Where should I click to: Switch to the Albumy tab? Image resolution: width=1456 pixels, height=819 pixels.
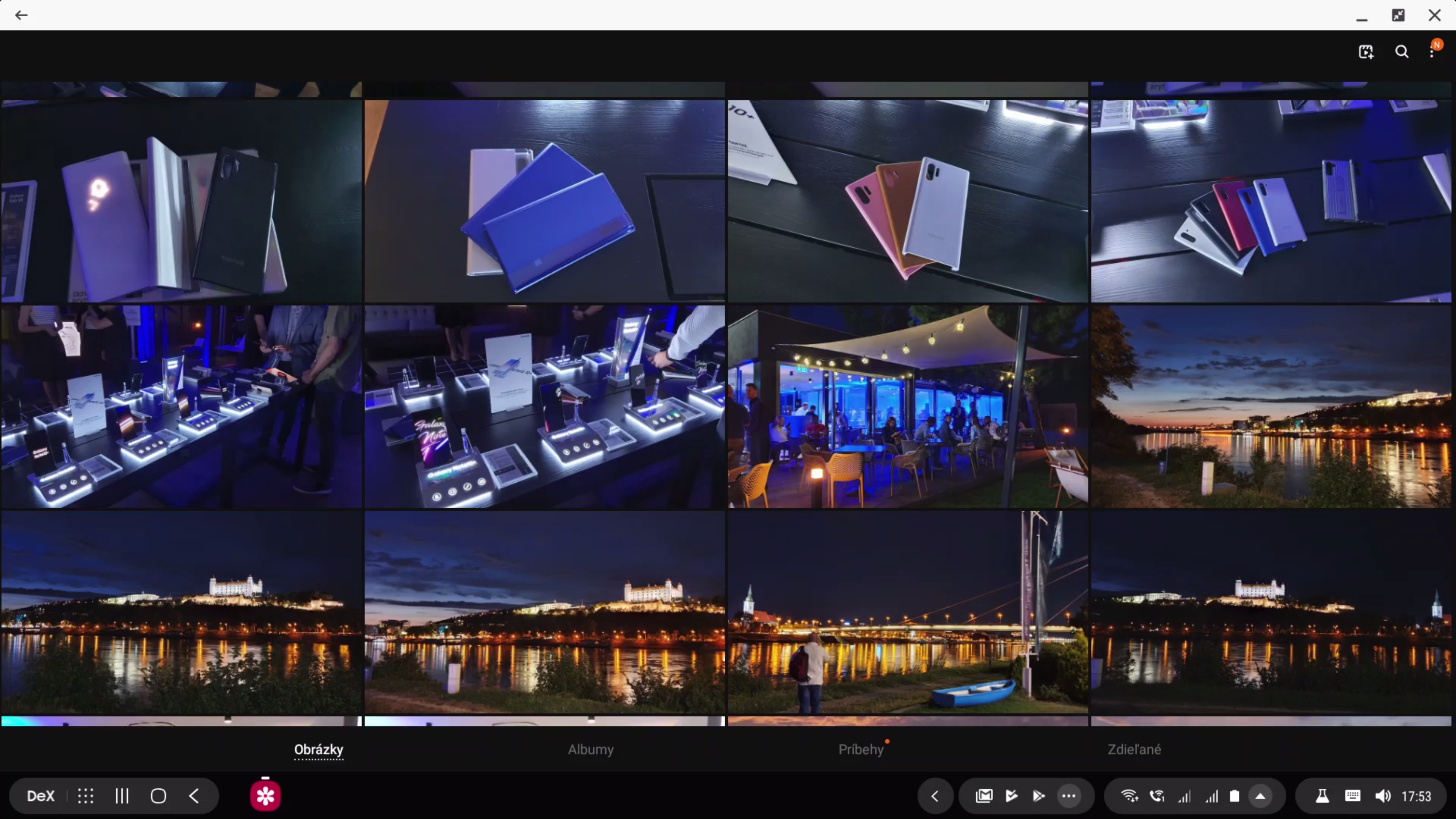coord(590,749)
